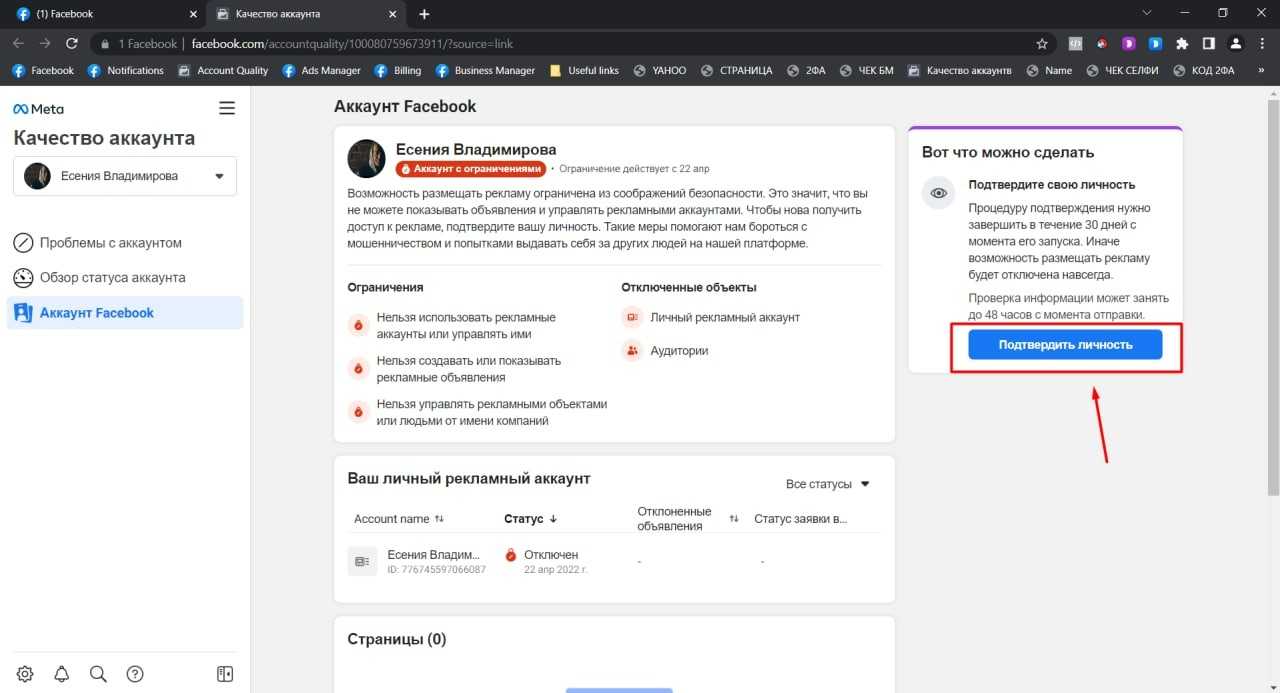This screenshot has width=1280, height=693.
Task: Open the Useful links bookmark folder
Action: pos(584,71)
